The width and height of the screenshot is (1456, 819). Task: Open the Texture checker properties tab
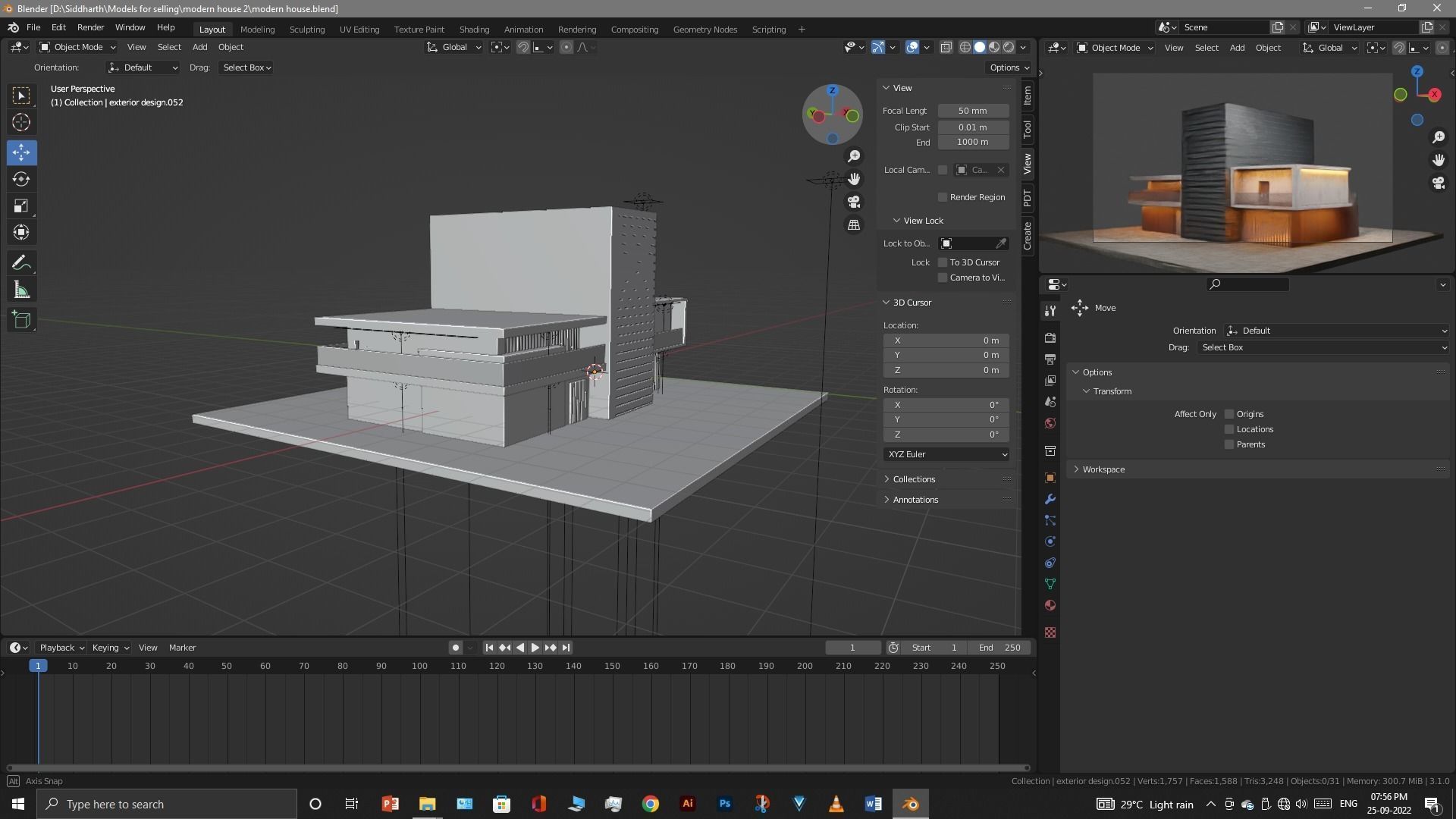click(x=1050, y=632)
